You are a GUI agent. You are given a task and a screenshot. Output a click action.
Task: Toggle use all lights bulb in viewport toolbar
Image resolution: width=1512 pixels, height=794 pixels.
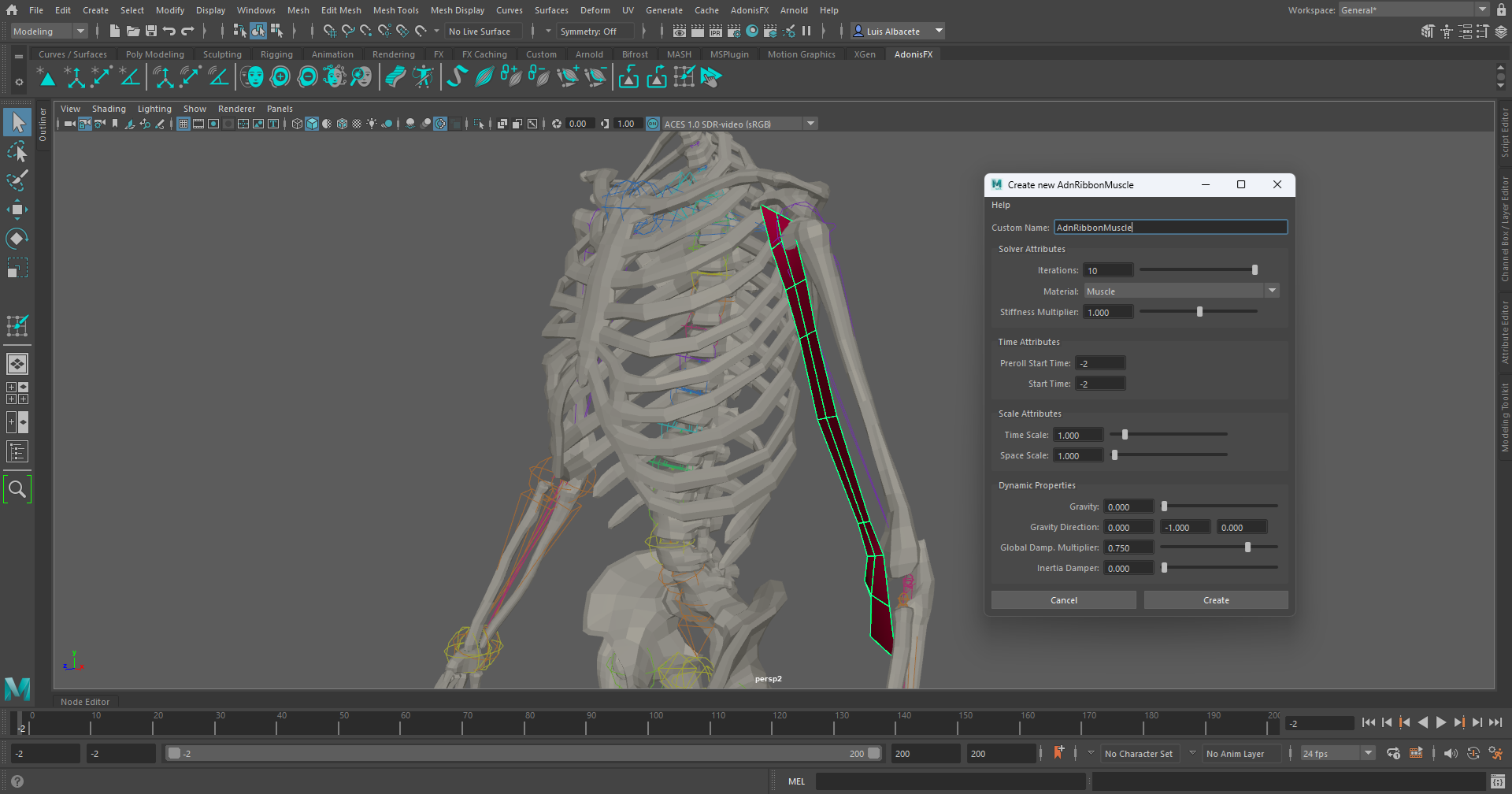[372, 124]
